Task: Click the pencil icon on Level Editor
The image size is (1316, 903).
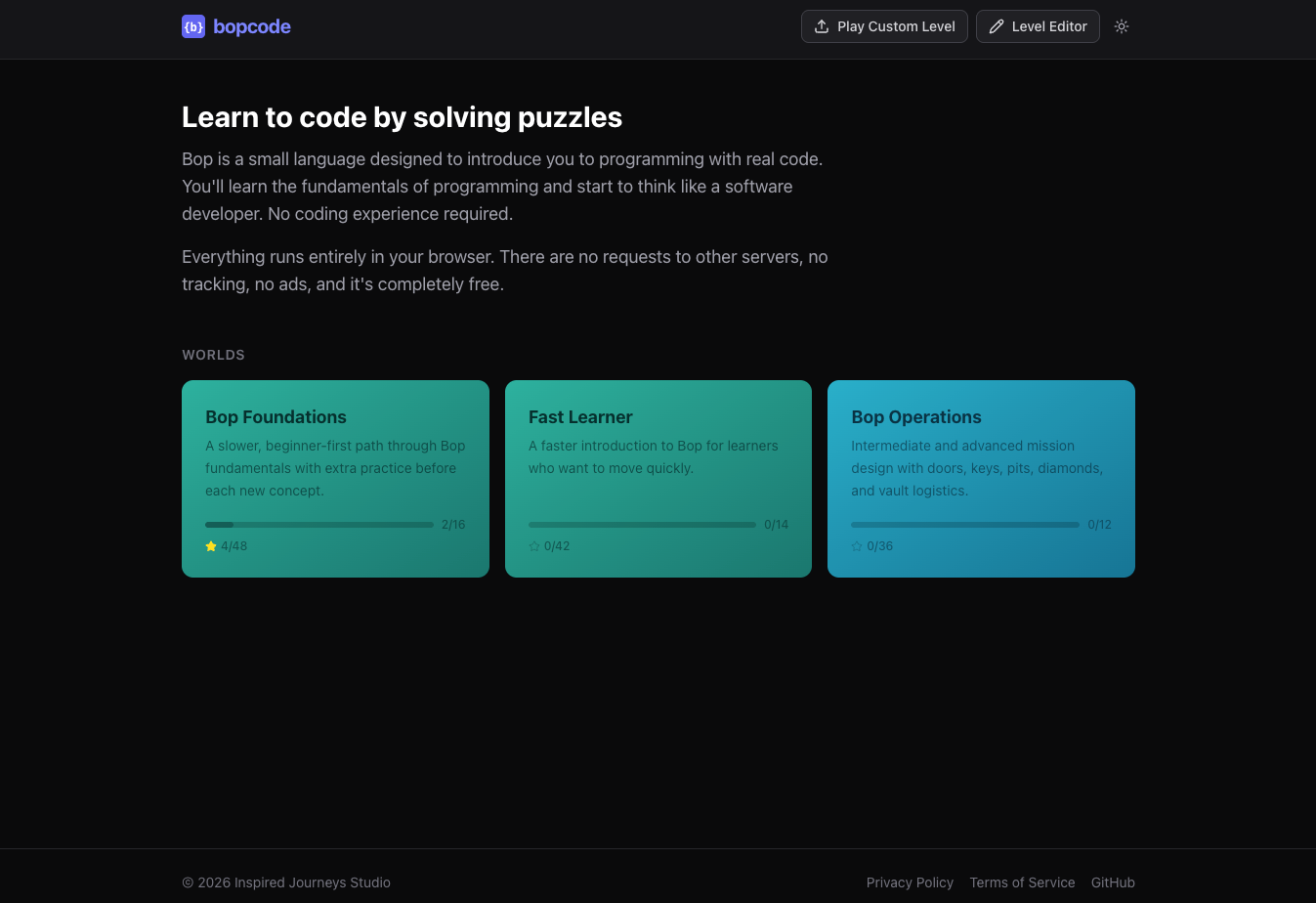Action: coord(996,26)
